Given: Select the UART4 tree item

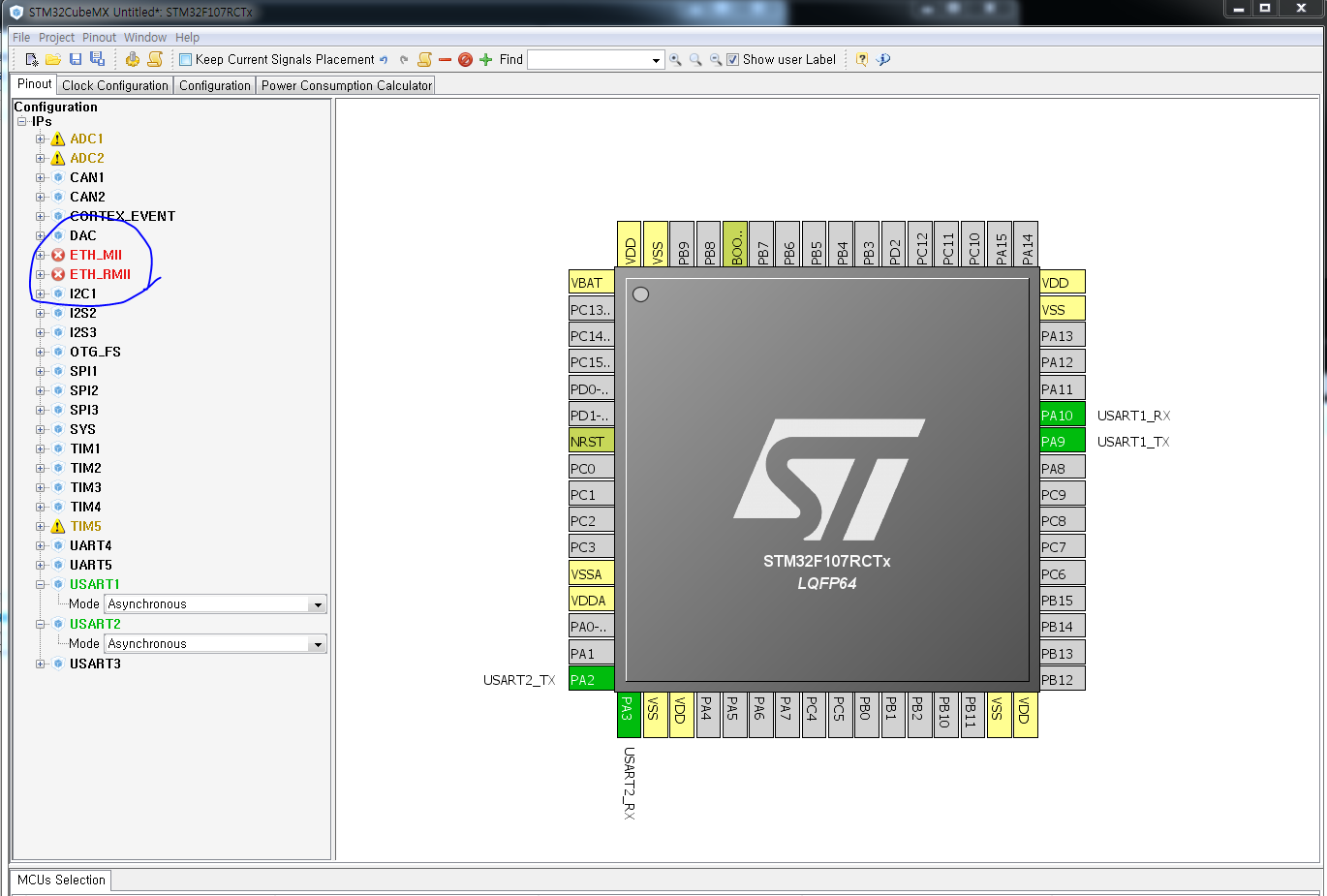Looking at the screenshot, I should pyautogui.click(x=91, y=545).
